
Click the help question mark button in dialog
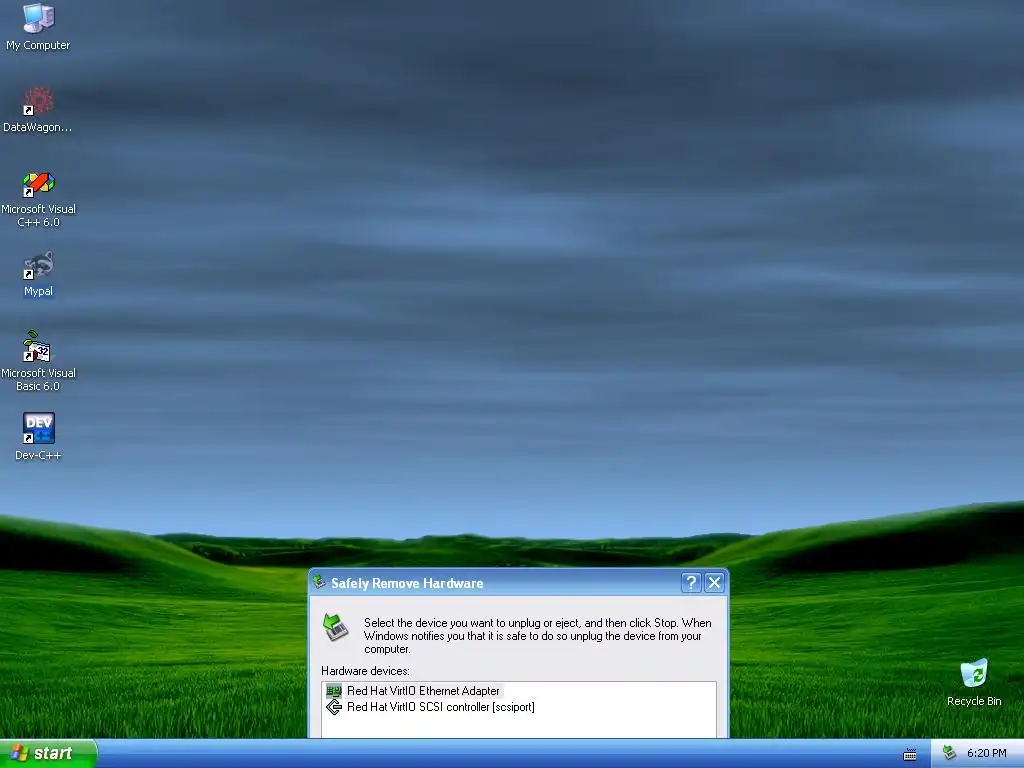click(x=691, y=583)
